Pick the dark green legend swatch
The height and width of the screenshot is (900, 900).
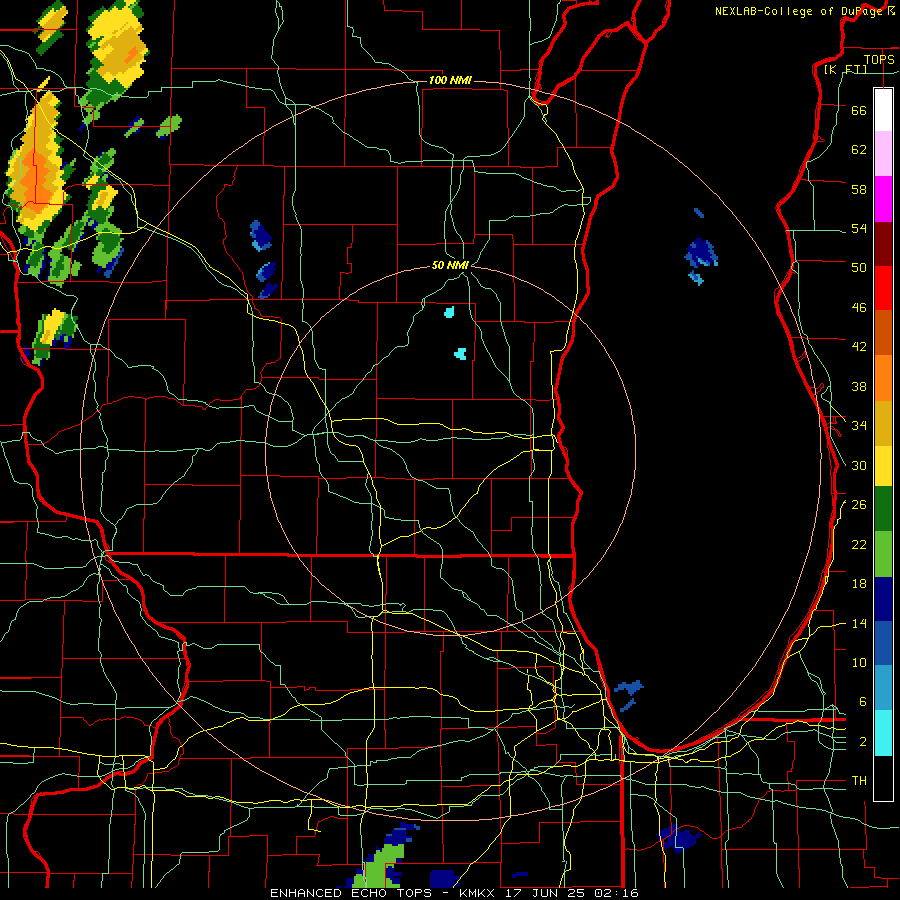coord(883,509)
